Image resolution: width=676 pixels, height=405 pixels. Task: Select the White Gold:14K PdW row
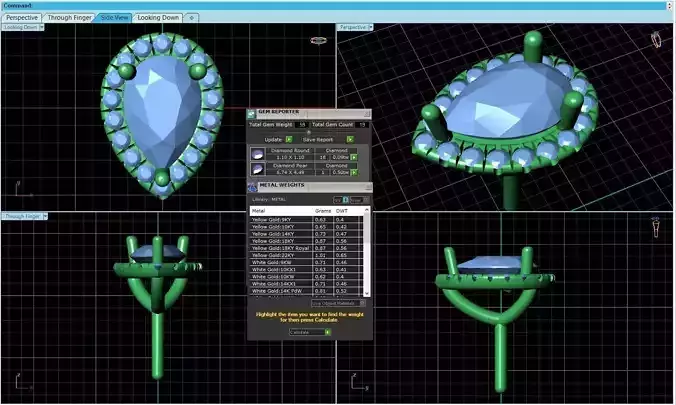pyautogui.click(x=307, y=291)
